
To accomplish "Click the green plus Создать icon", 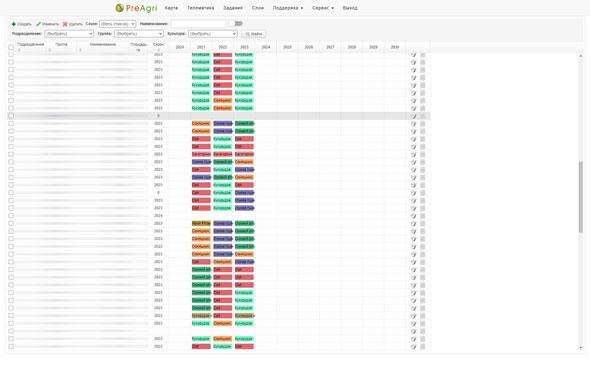I will pyautogui.click(x=14, y=24).
